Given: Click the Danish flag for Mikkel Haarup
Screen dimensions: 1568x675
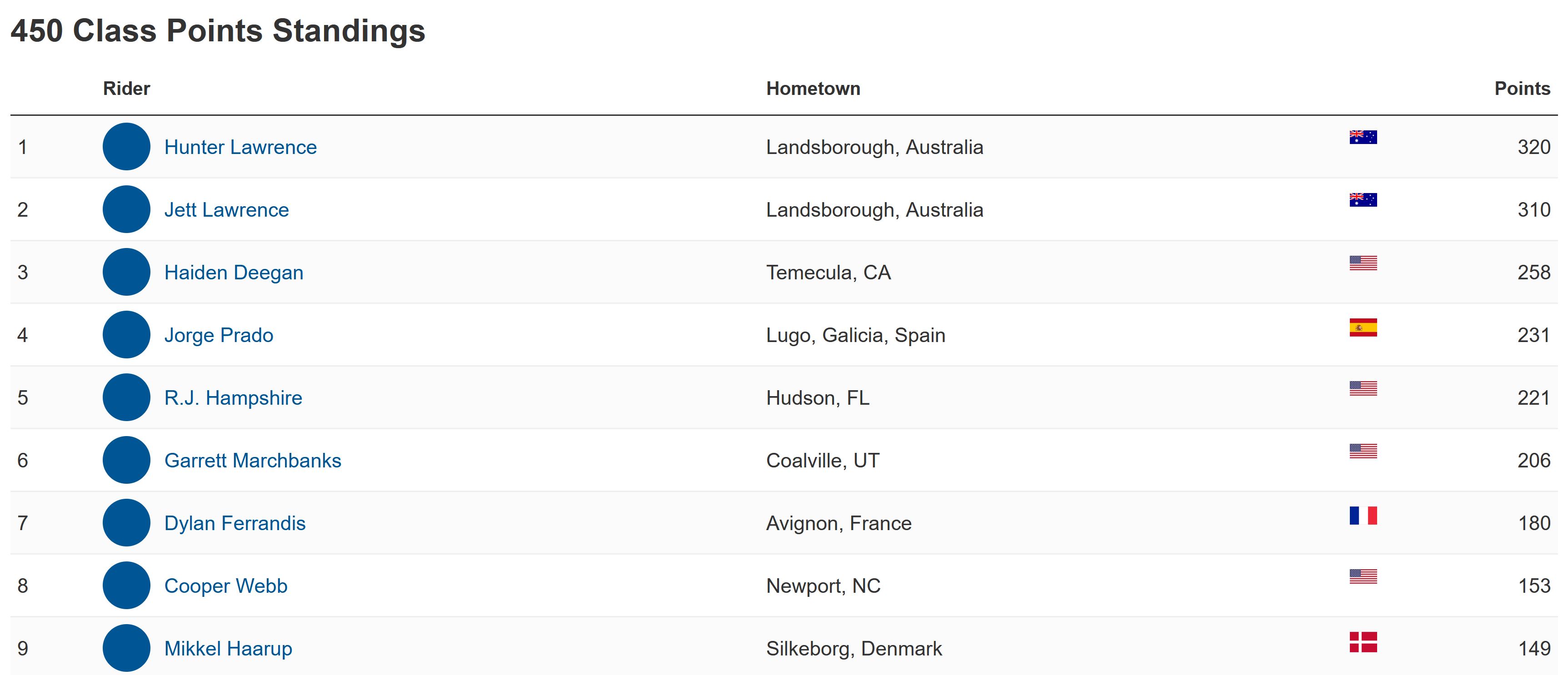Looking at the screenshot, I should (x=1363, y=641).
